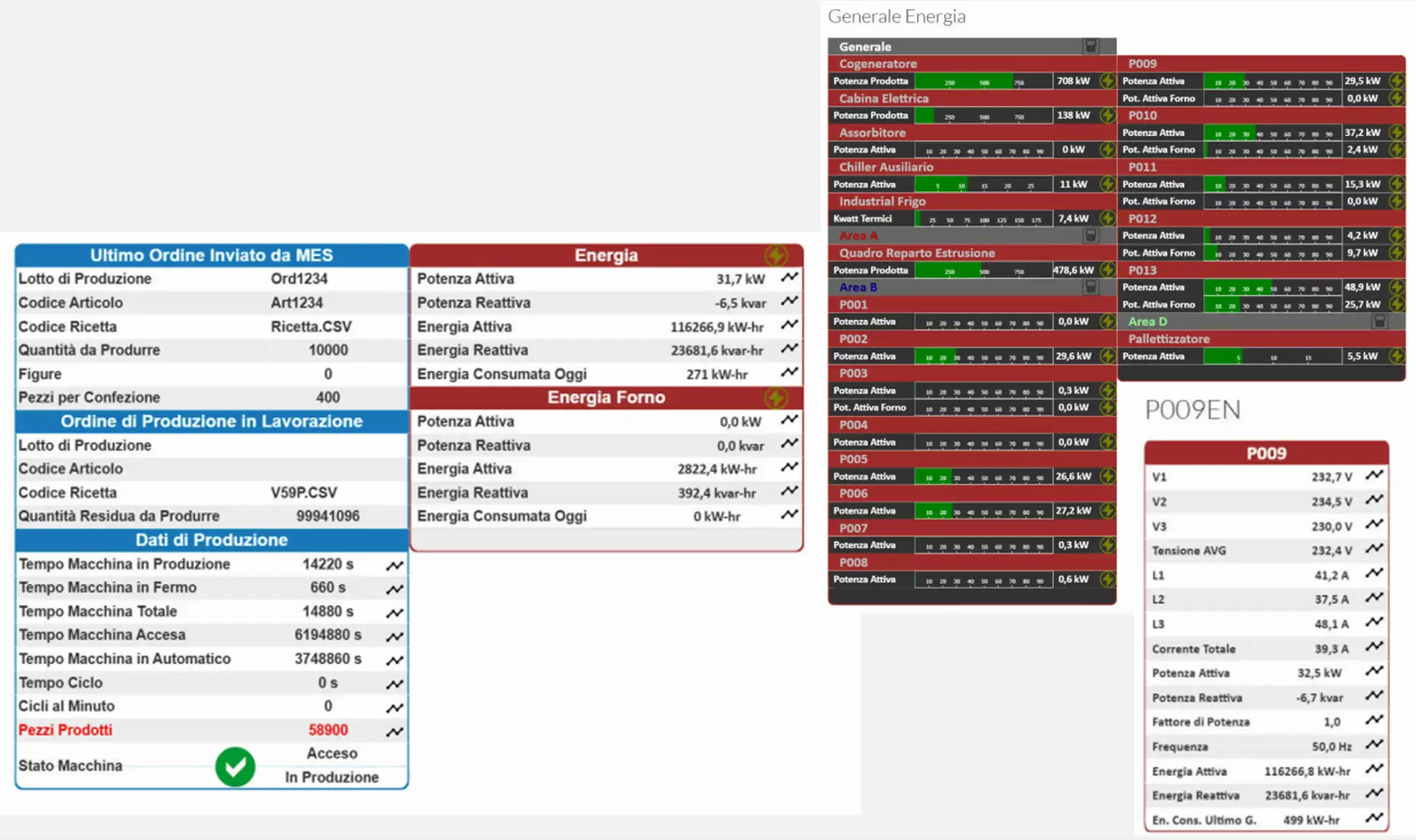
Task: Open trend chart for P009 Corrente Totale
Action: coord(1374,647)
